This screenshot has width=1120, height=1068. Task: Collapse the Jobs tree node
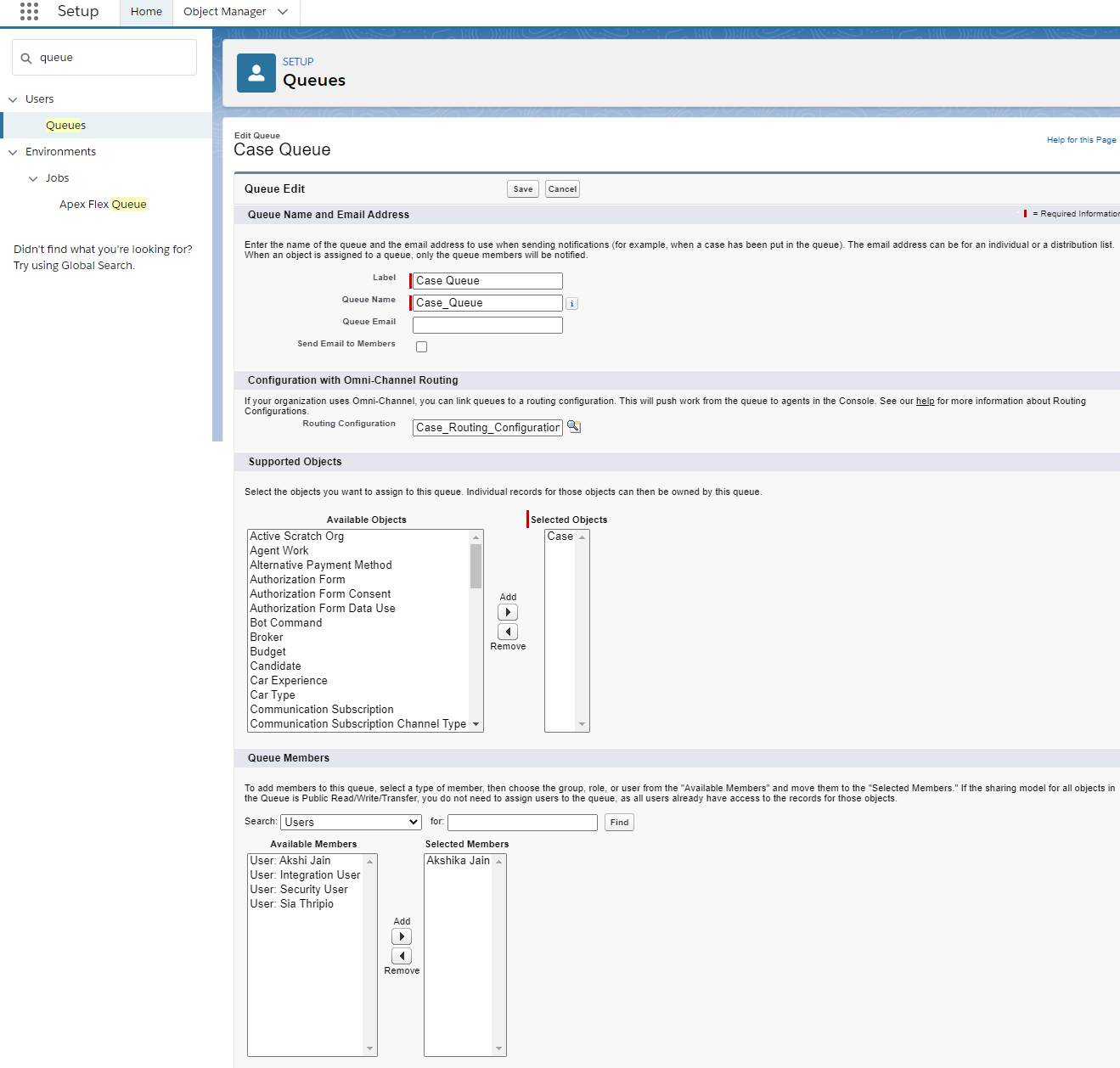pyautogui.click(x=33, y=178)
